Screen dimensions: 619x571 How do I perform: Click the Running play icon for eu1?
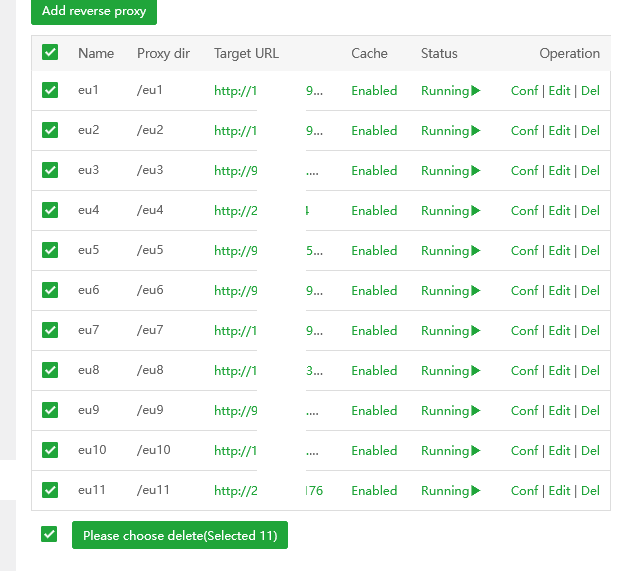(x=476, y=91)
